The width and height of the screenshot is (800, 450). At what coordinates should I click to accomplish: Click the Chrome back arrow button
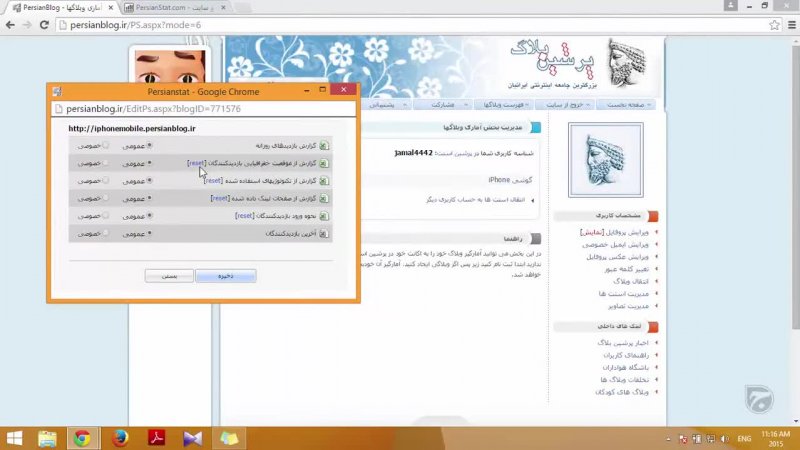click(x=10, y=24)
